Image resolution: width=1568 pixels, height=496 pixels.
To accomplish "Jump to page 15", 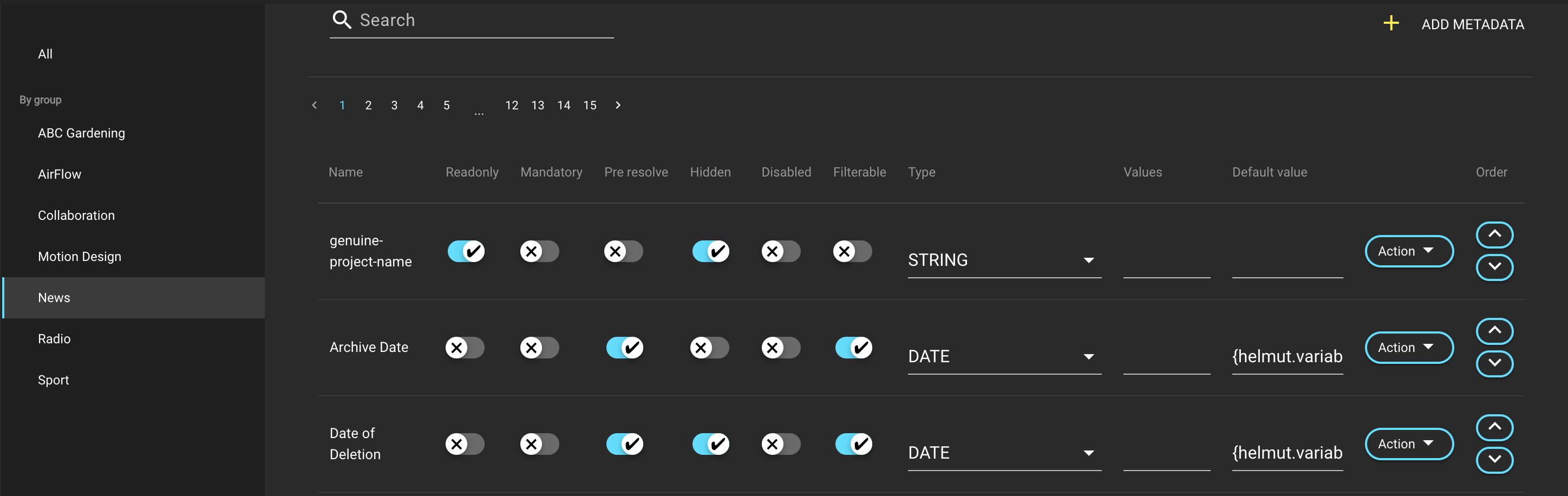I will (589, 105).
